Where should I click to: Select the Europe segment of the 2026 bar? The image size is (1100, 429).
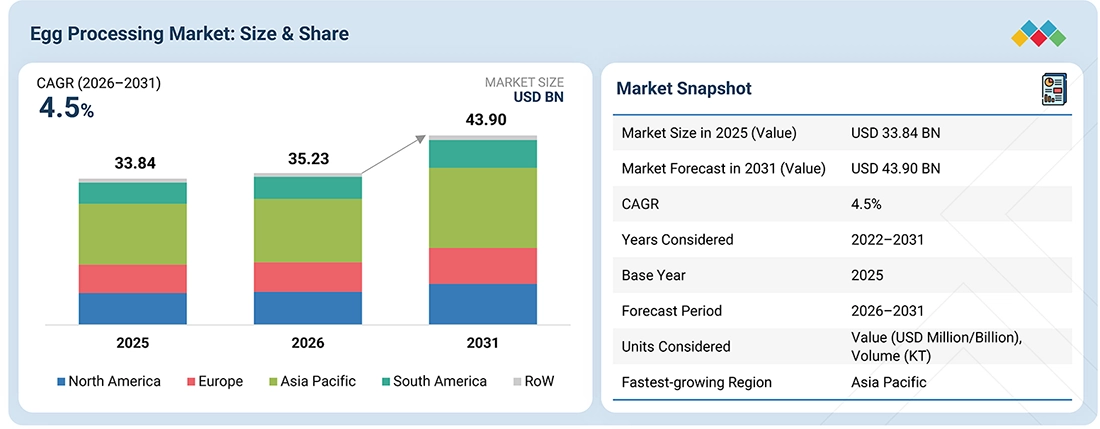coord(308,277)
